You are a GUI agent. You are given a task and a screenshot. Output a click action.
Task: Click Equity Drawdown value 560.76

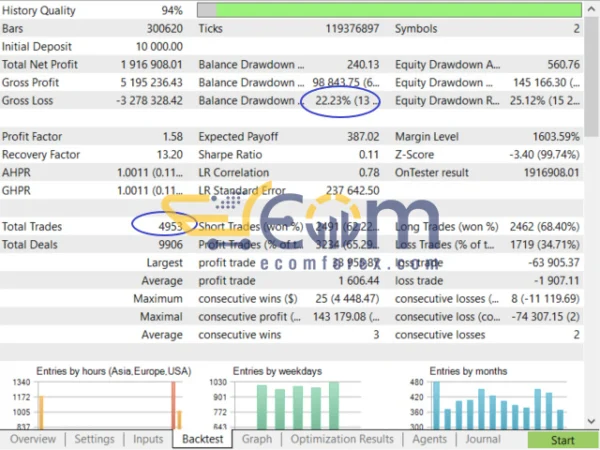click(564, 64)
